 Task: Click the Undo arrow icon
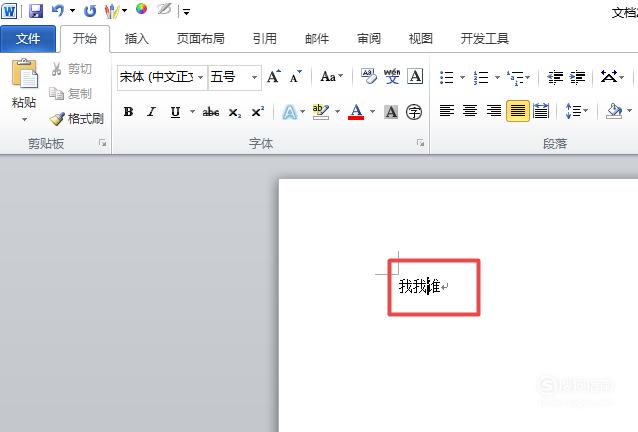pos(58,11)
